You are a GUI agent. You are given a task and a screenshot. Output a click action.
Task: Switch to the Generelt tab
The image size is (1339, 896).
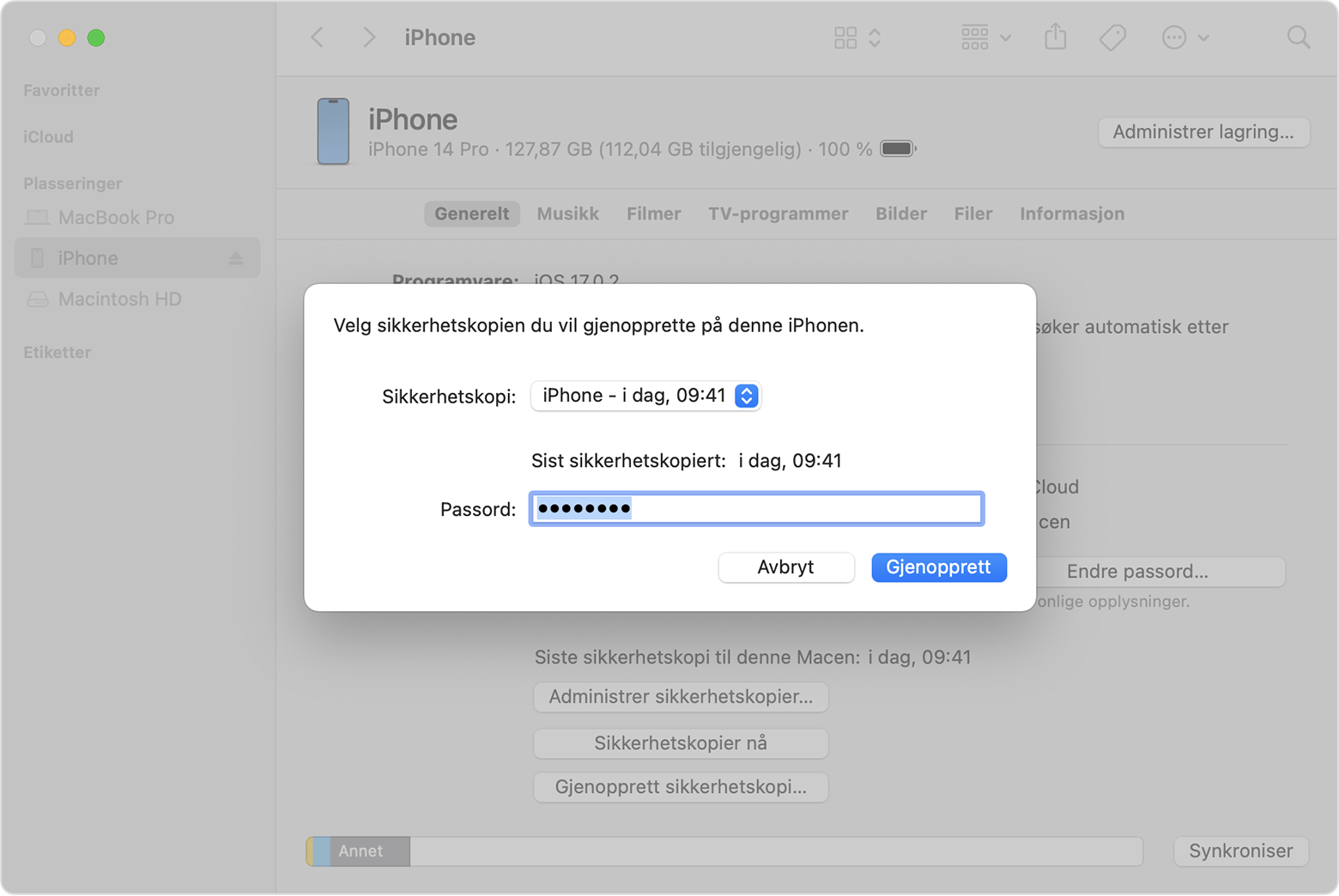tap(471, 214)
